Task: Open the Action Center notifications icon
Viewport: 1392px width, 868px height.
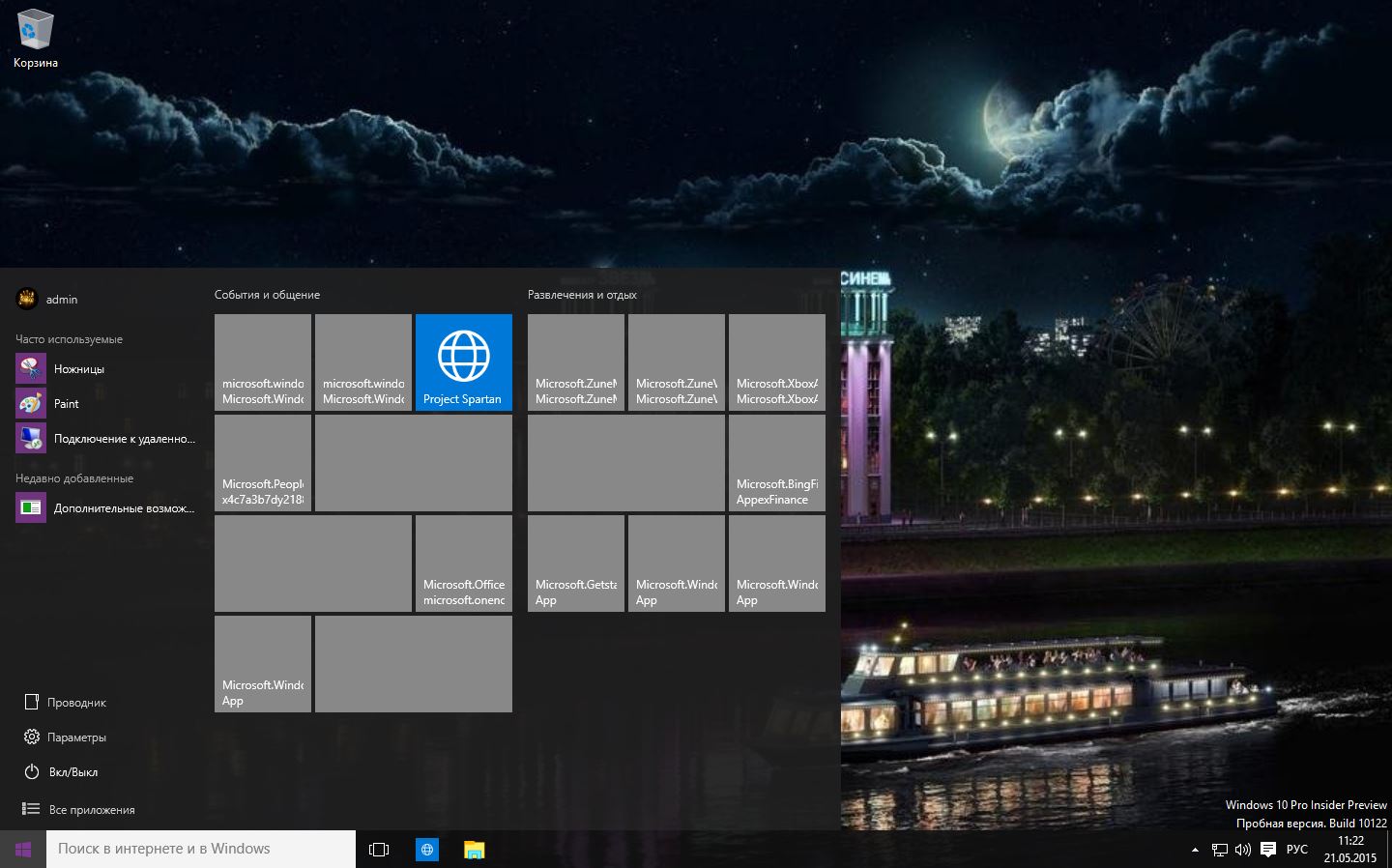Action: point(1268,850)
